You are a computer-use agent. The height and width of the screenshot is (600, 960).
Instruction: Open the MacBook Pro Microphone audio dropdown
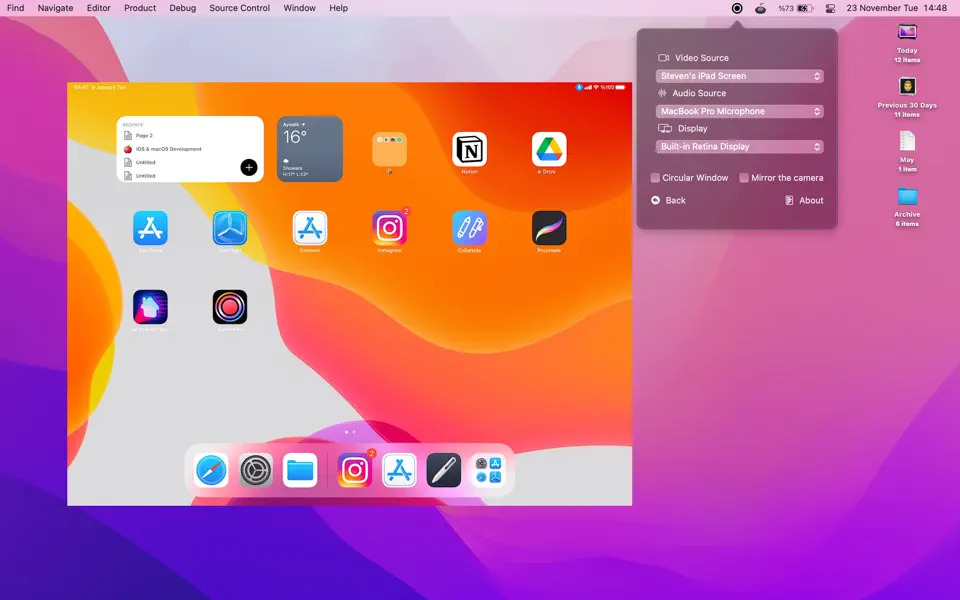coord(740,111)
